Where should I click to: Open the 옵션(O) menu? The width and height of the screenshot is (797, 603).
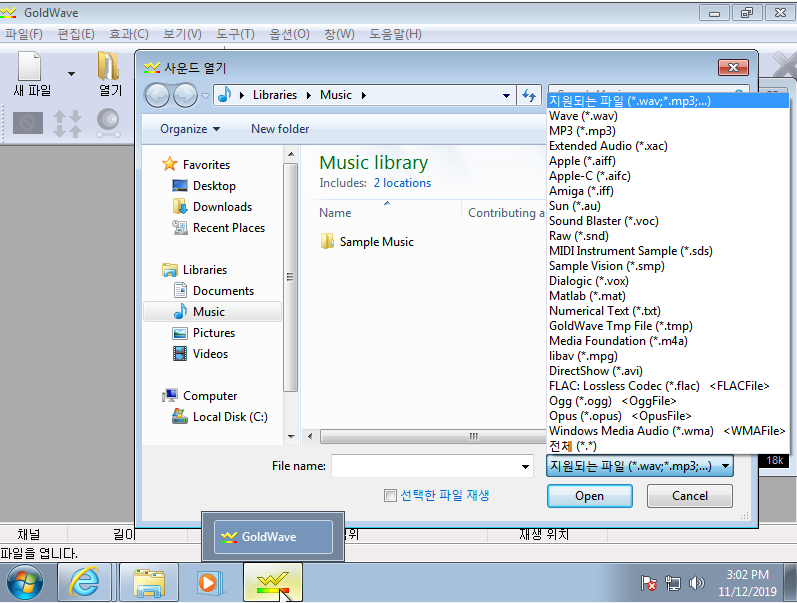pyautogui.click(x=289, y=34)
